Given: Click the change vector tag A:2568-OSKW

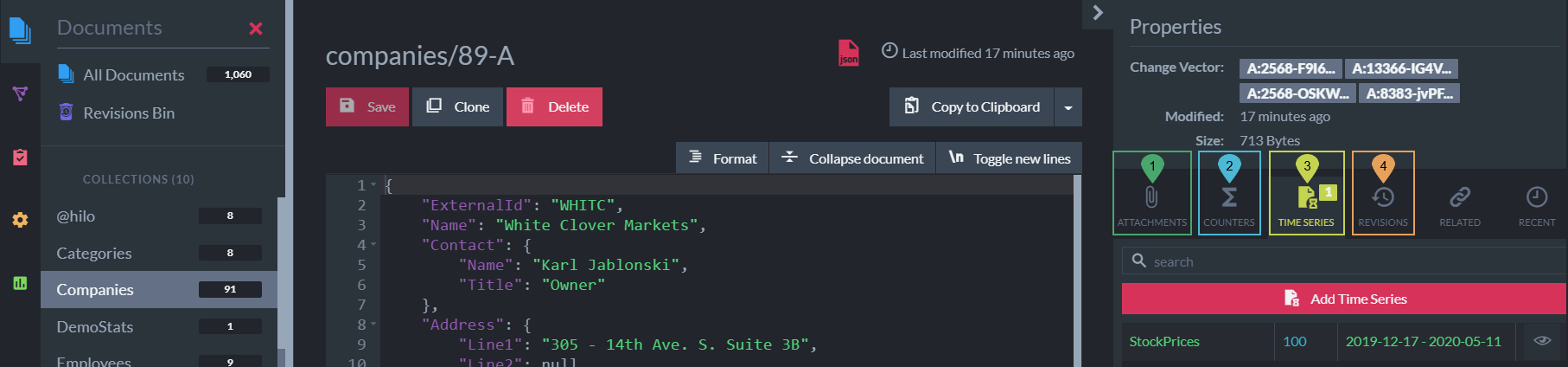Looking at the screenshot, I should click(1297, 93).
